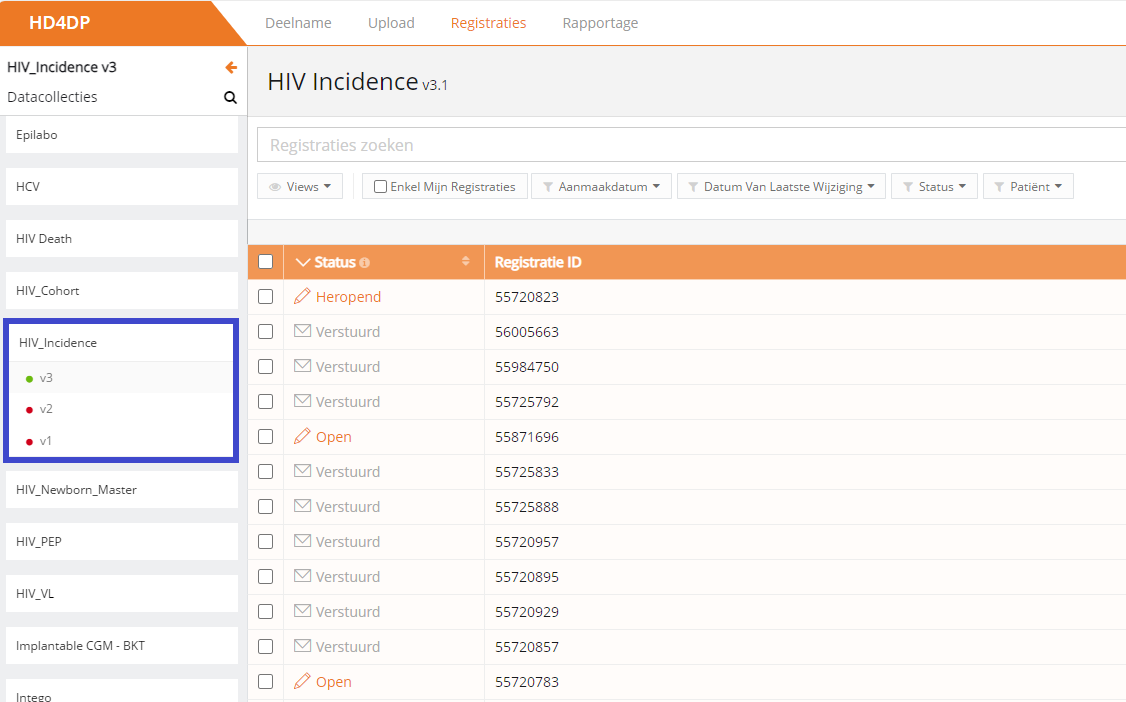Enable Enkel Mijn Registraties checkbox

click(x=380, y=187)
